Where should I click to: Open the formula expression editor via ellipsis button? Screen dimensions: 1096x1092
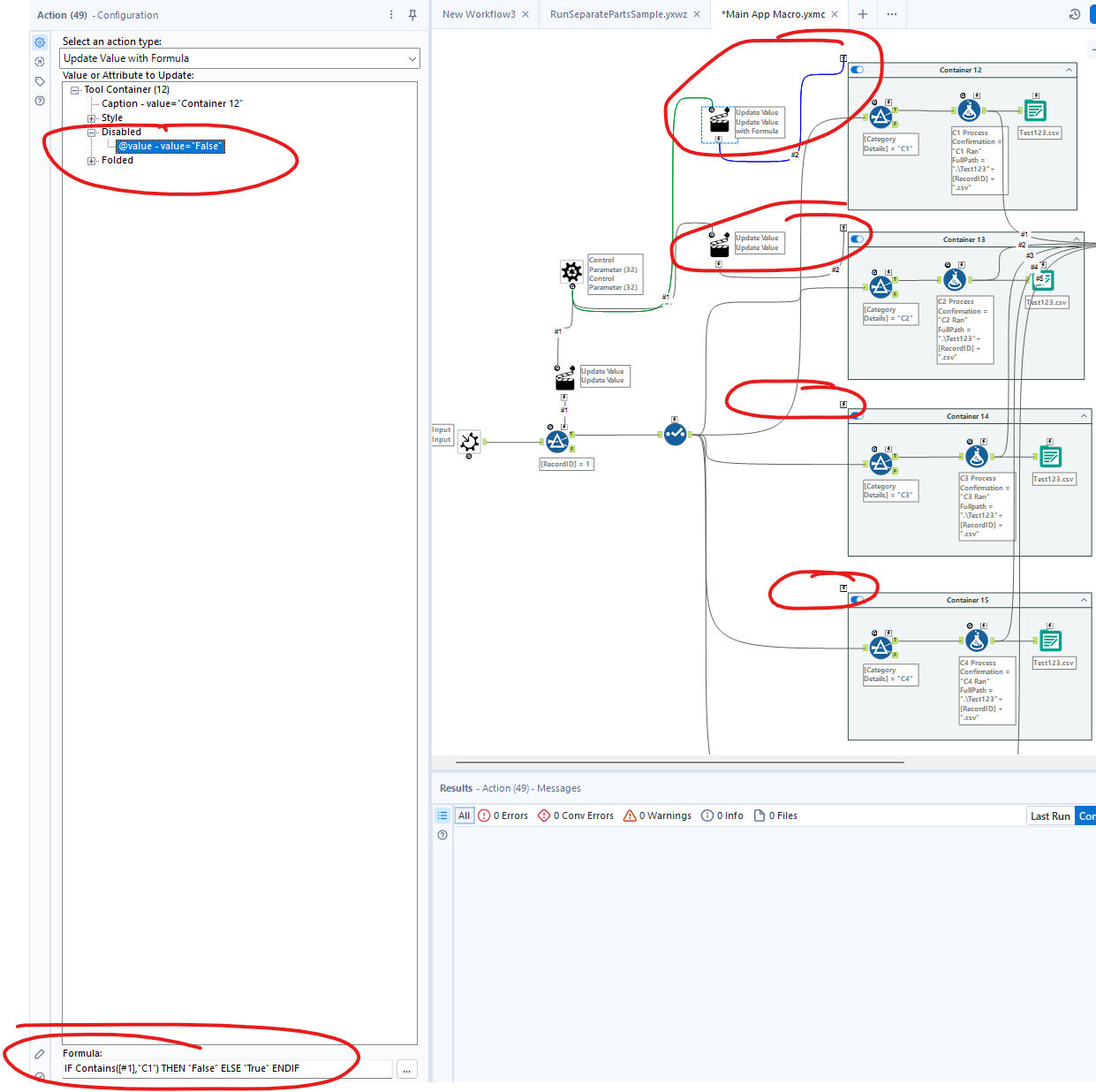tap(406, 1069)
